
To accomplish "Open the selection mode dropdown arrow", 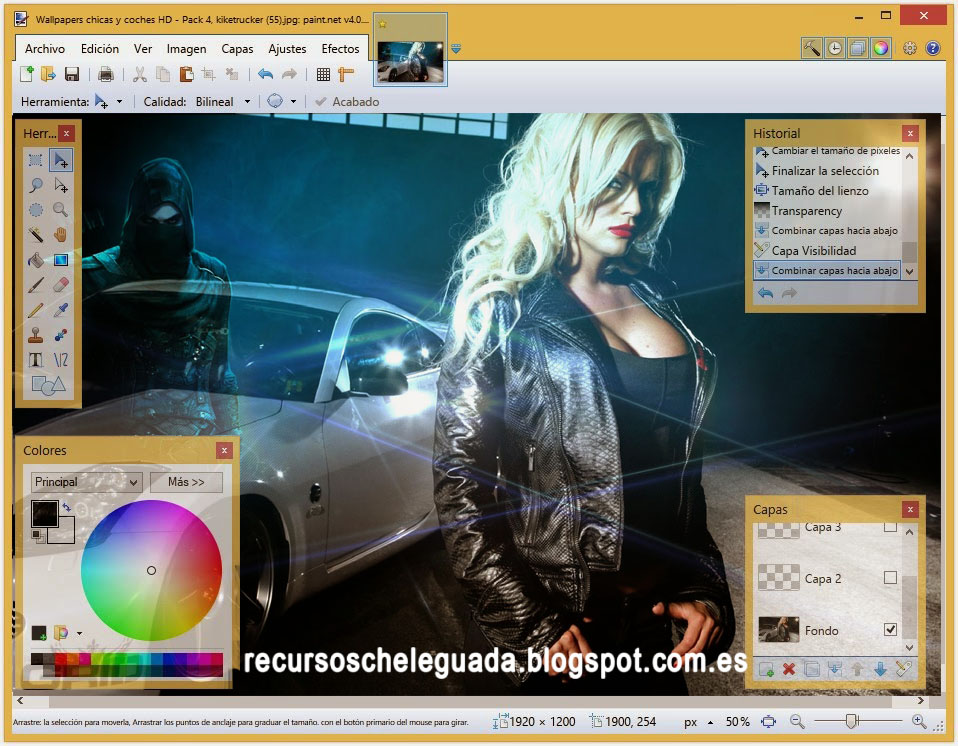I will (x=293, y=101).
